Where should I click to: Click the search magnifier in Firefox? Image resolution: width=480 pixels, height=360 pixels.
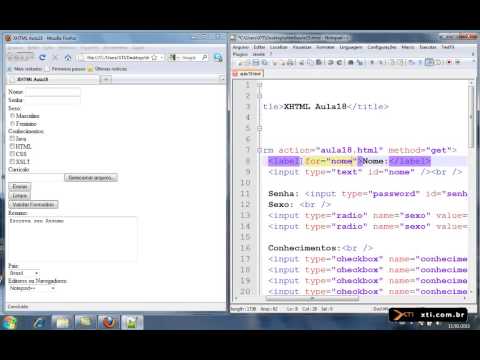[x=205, y=57]
